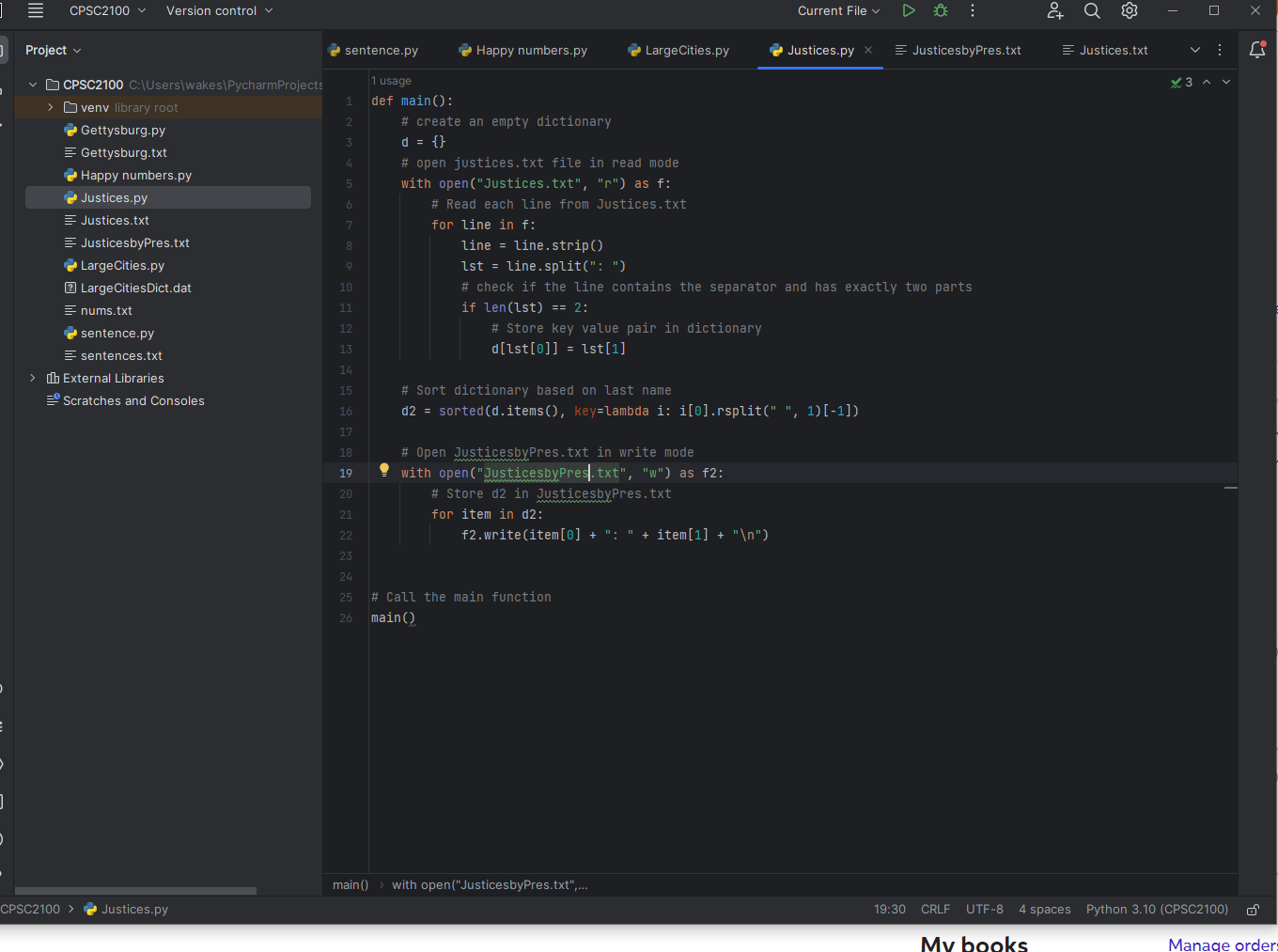Expand the venv folder
Screen dimensions: 1278x952
click(51, 107)
